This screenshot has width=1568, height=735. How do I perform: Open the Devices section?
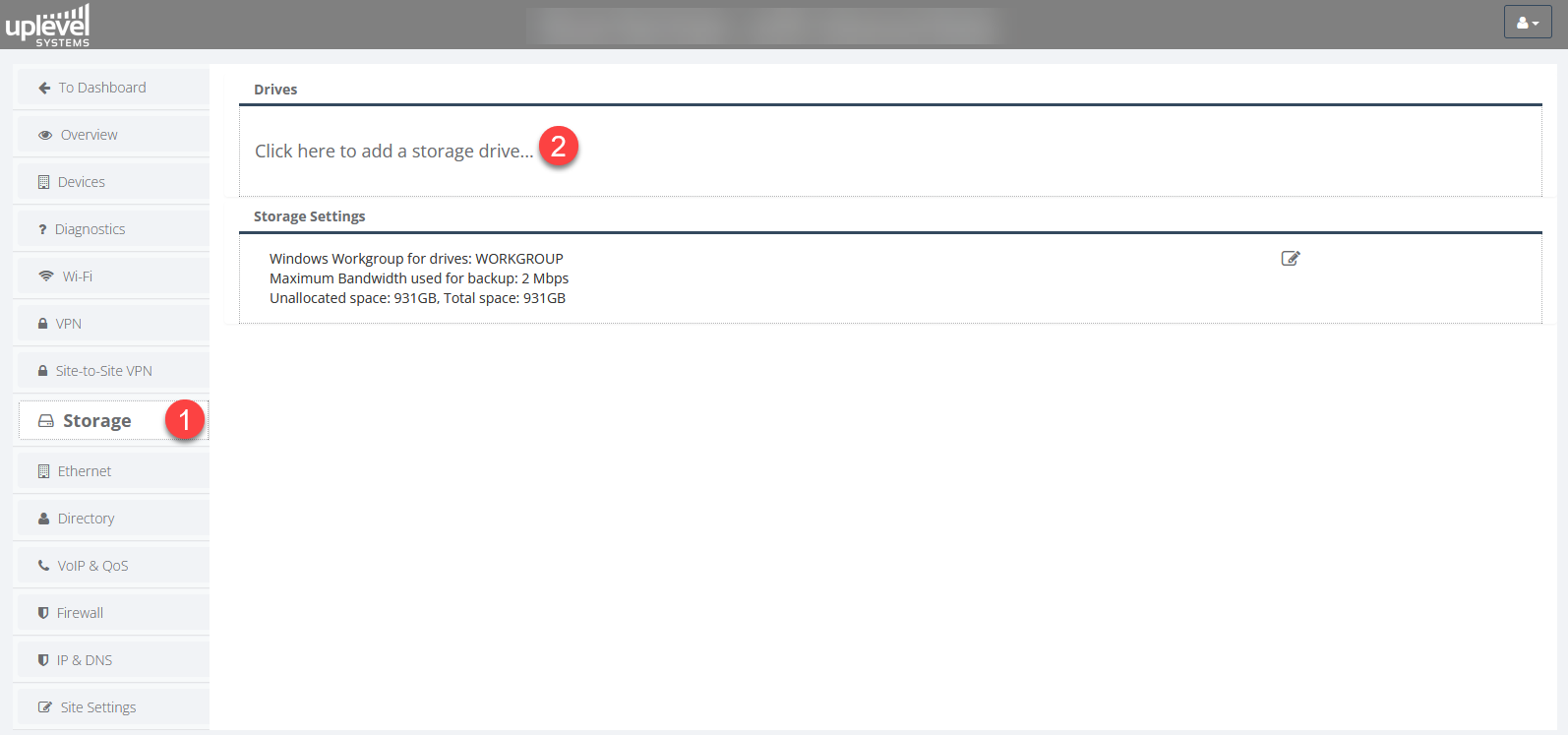tap(112, 182)
